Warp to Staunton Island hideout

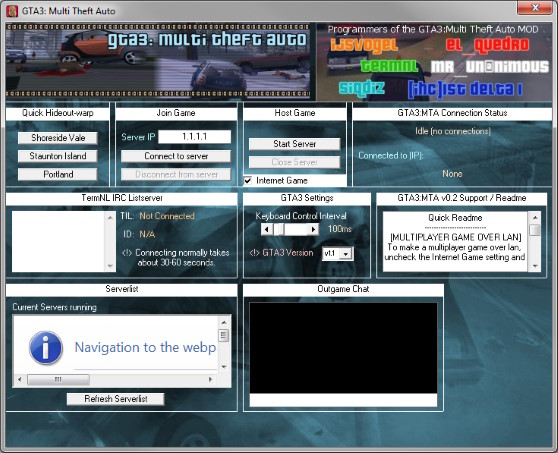click(58, 156)
